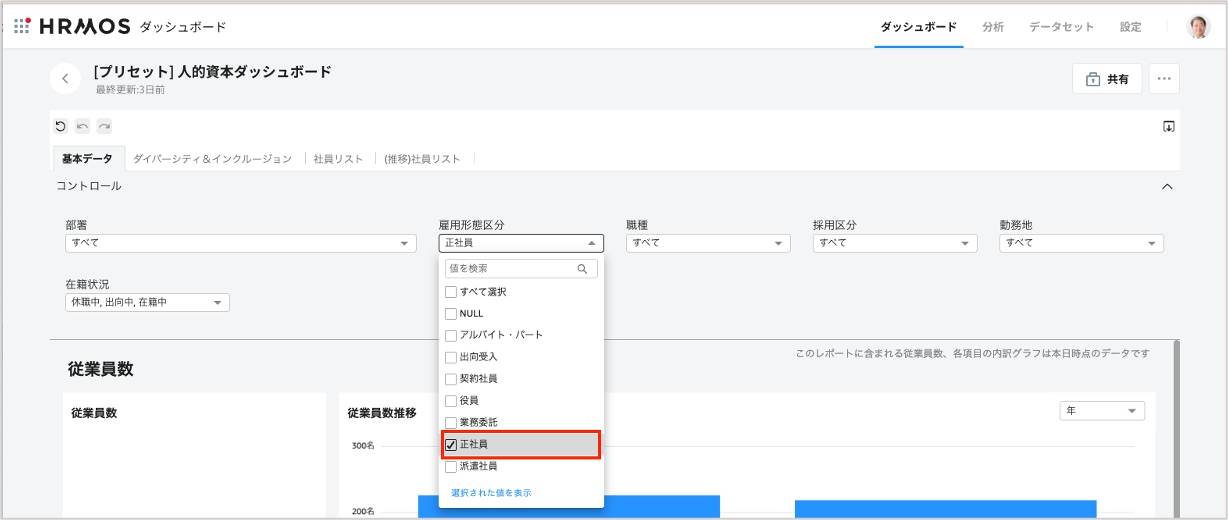
Task: Open the ダイバーシティ＆インクルージョン tab
Action: coord(212,159)
